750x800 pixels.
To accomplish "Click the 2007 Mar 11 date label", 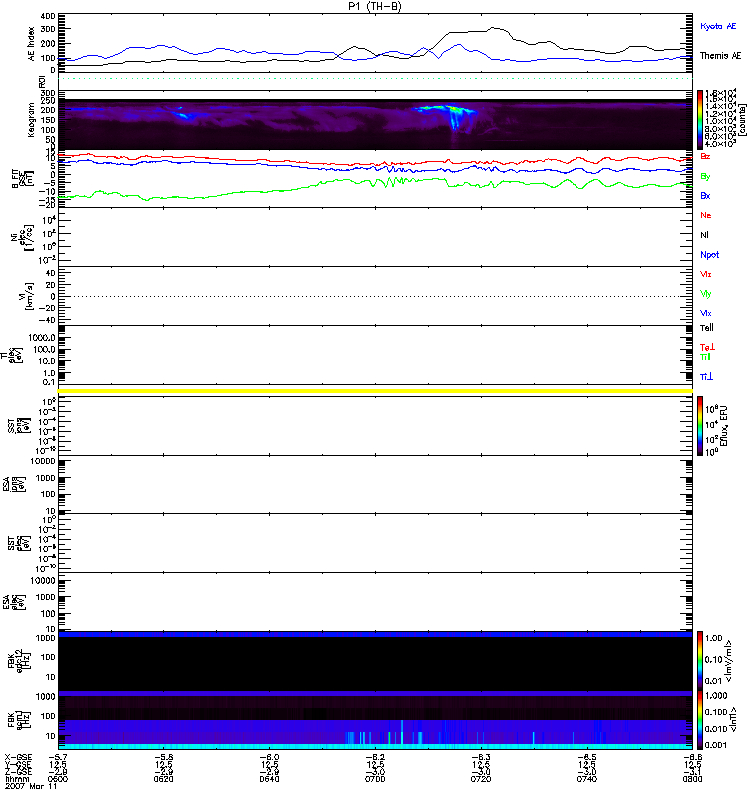I will point(31,786).
